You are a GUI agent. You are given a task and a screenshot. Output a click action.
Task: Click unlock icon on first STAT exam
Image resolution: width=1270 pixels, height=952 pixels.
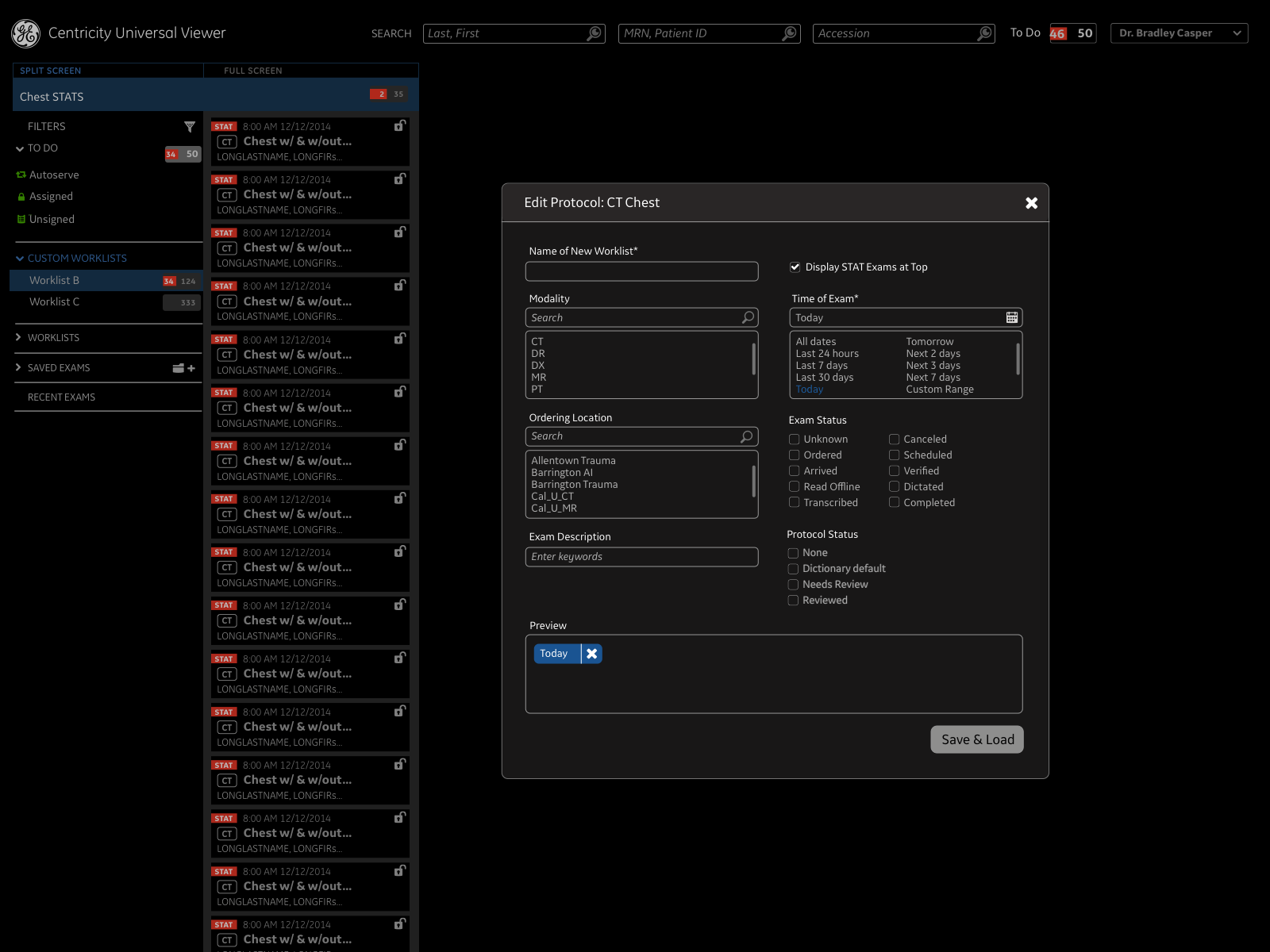(400, 125)
